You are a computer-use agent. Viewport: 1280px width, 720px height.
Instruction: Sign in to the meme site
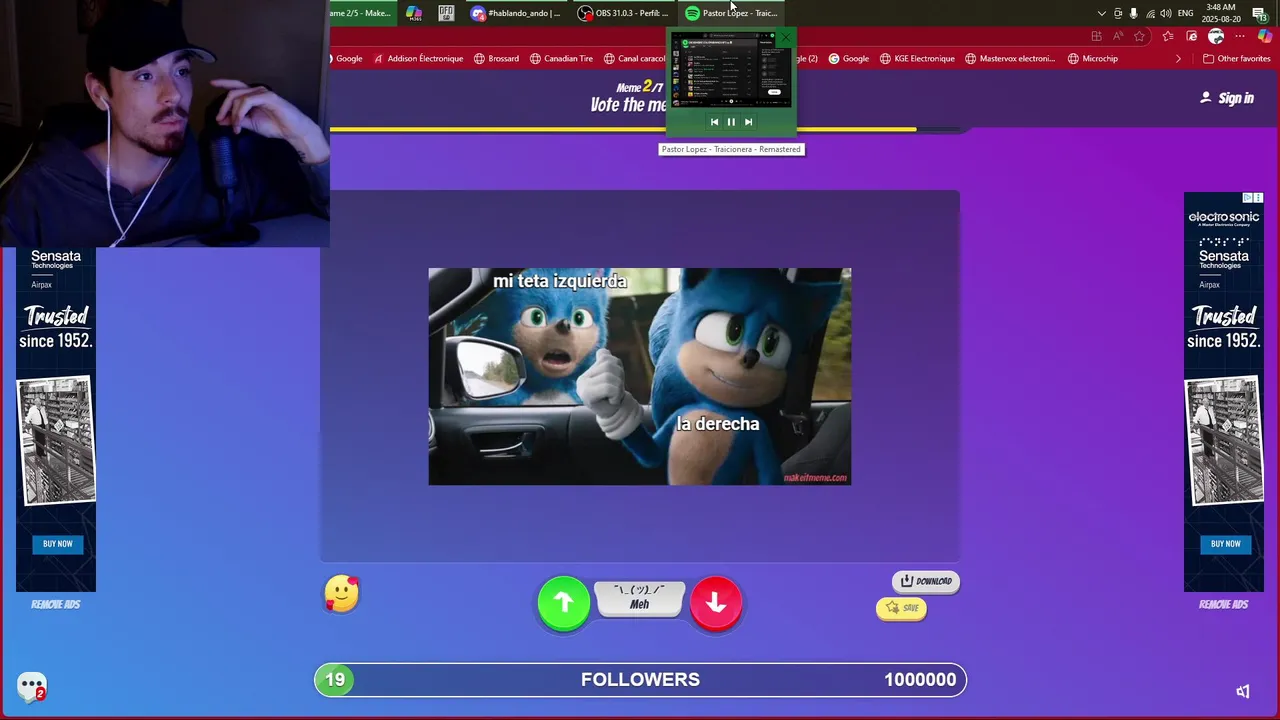(1227, 98)
